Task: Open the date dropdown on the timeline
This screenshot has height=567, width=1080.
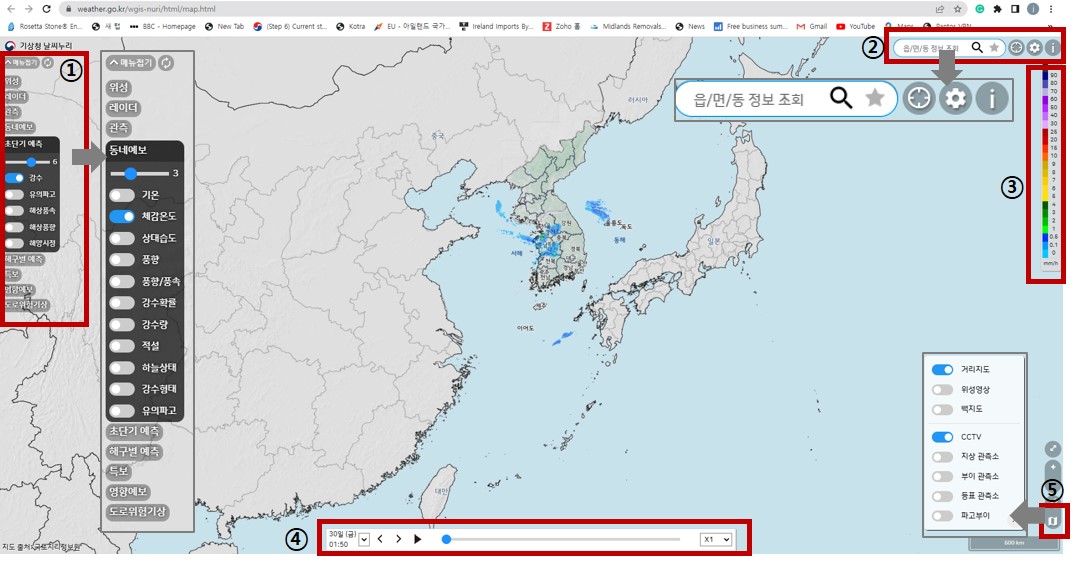Action: [364, 539]
